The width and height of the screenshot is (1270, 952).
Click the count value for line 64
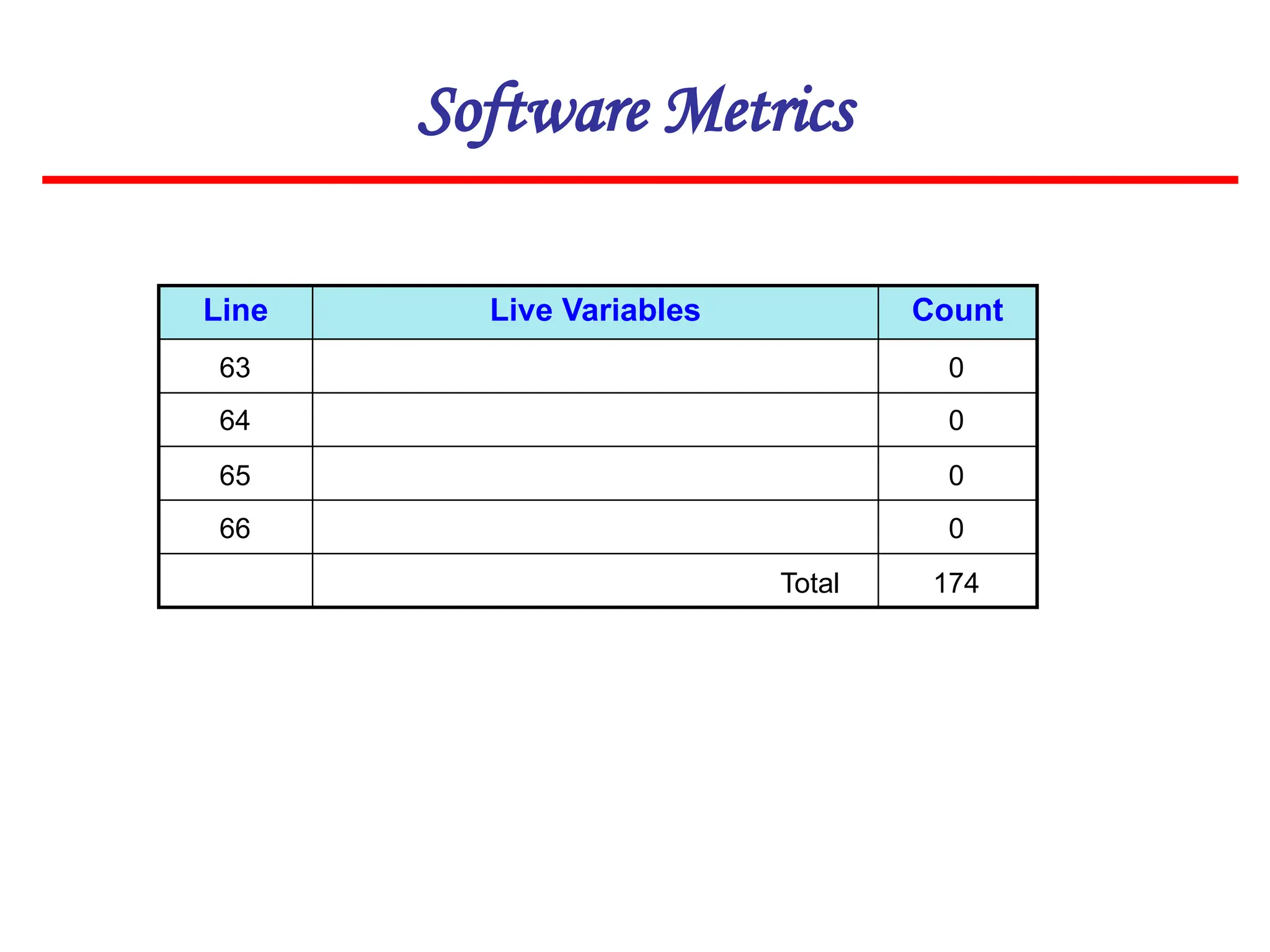(x=956, y=421)
